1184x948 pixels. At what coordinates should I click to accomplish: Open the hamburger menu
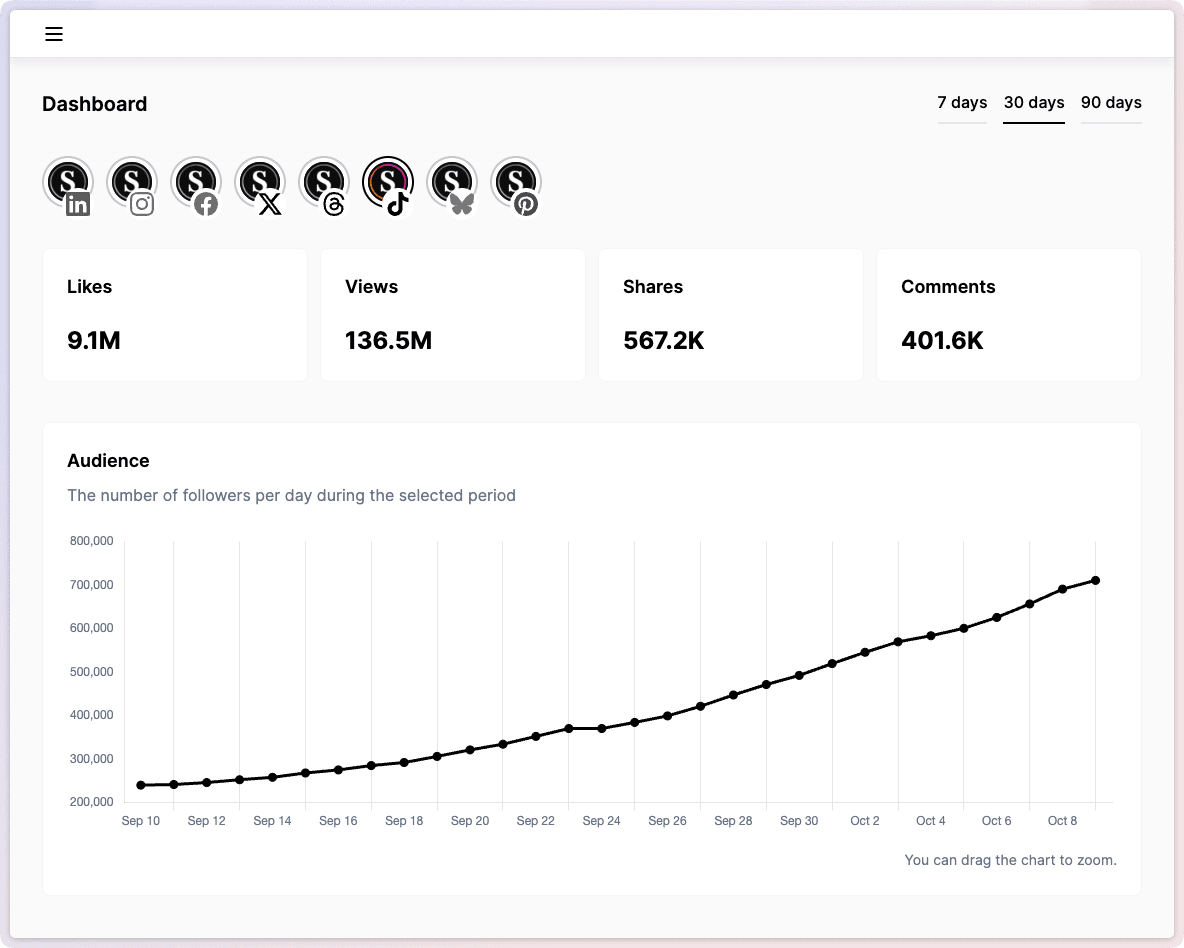click(54, 34)
